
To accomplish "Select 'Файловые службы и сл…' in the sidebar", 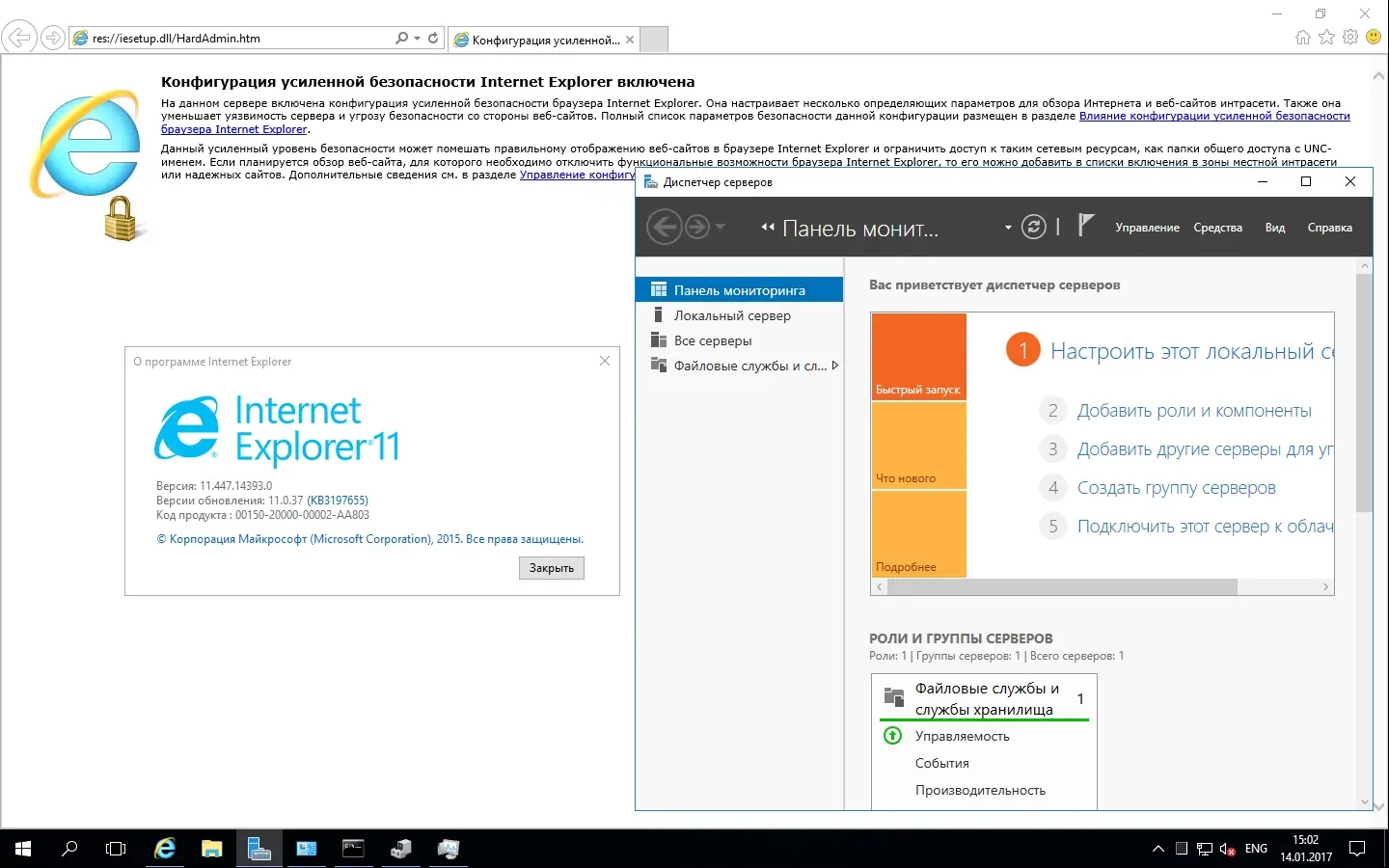I will pyautogui.click(x=740, y=366).
